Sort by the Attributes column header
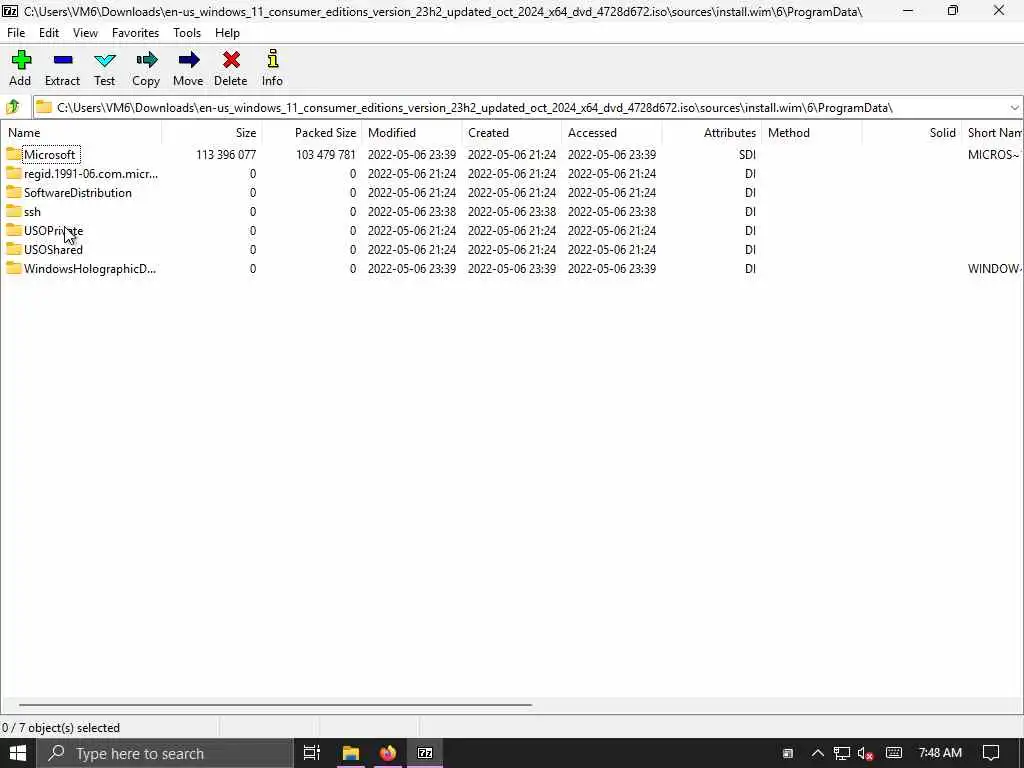 (x=712, y=133)
